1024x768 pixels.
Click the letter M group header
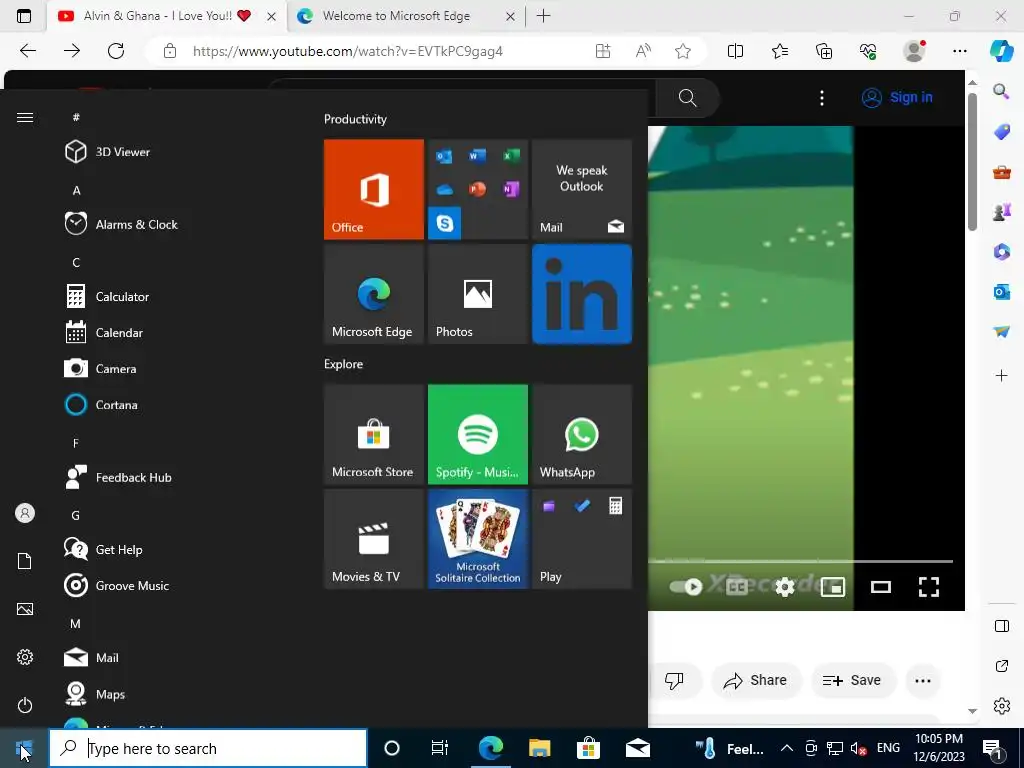click(76, 624)
